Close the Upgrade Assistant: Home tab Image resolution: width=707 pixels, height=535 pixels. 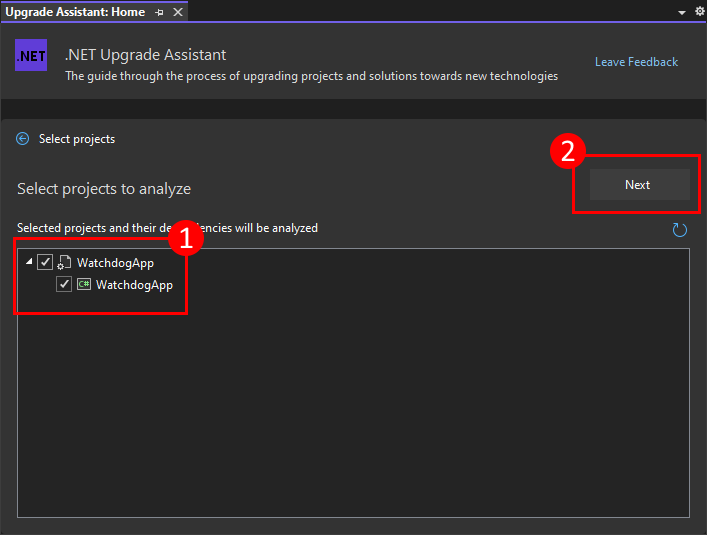point(178,12)
